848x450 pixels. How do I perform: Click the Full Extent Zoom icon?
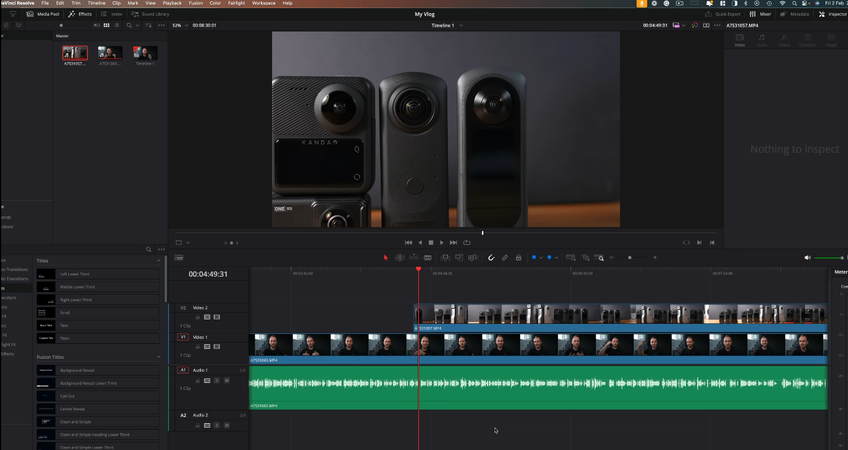click(x=571, y=258)
